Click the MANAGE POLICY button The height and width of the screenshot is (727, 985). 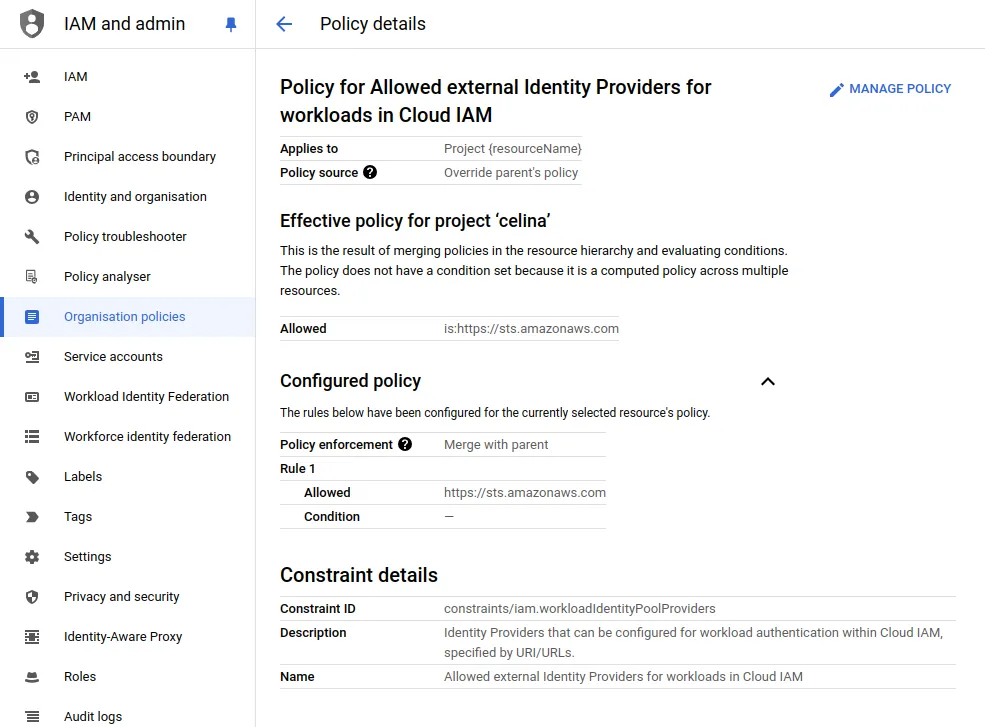(890, 88)
